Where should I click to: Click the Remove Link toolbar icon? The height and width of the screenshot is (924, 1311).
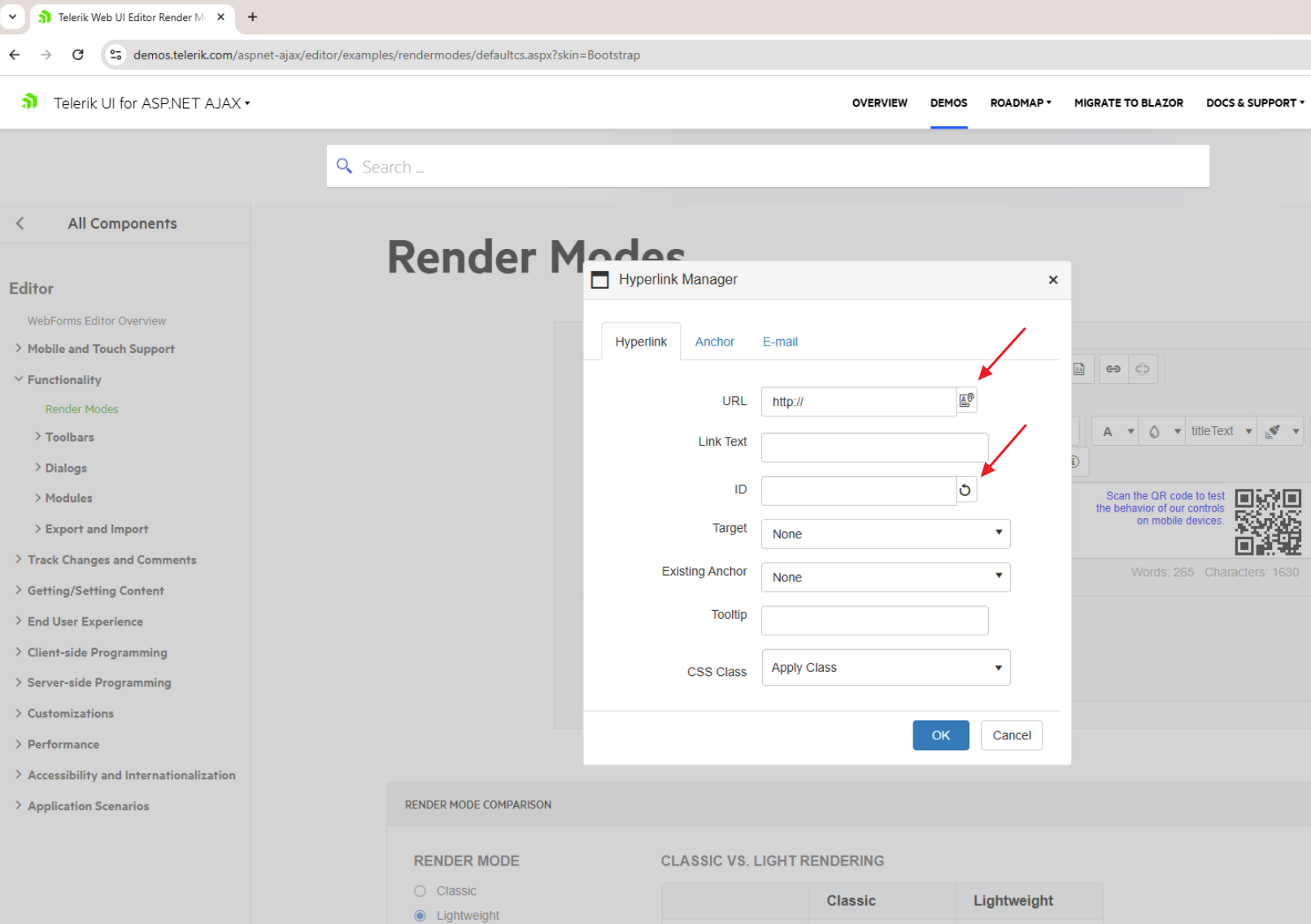click(x=1143, y=369)
